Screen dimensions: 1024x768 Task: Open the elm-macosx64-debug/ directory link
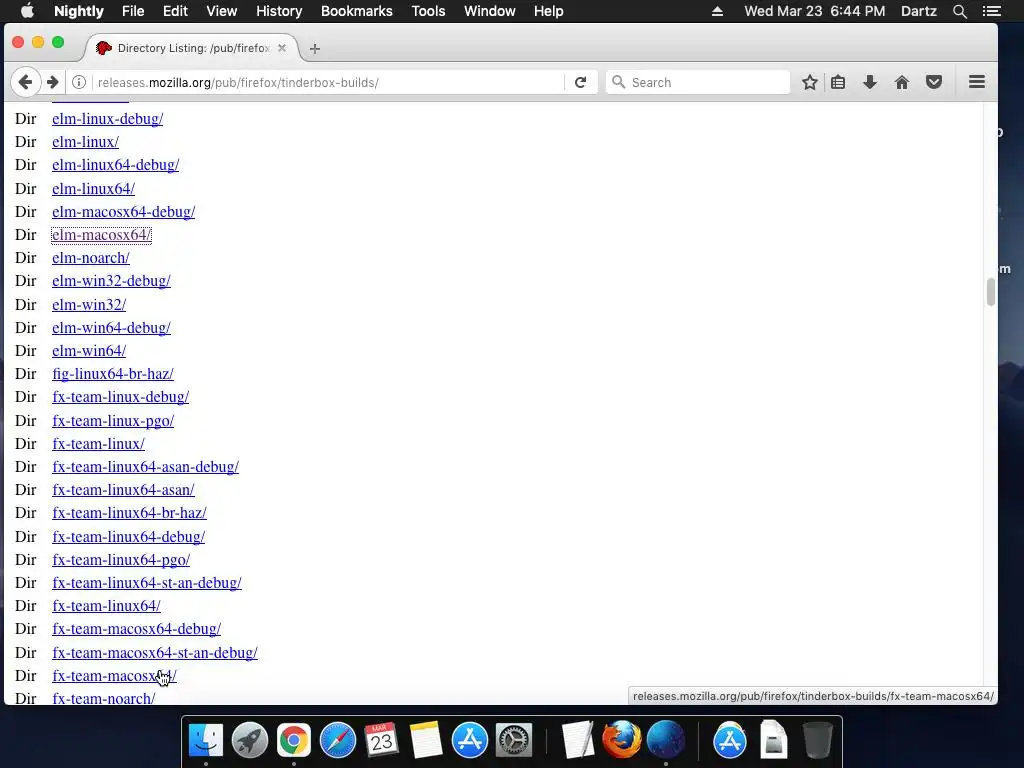(x=123, y=212)
